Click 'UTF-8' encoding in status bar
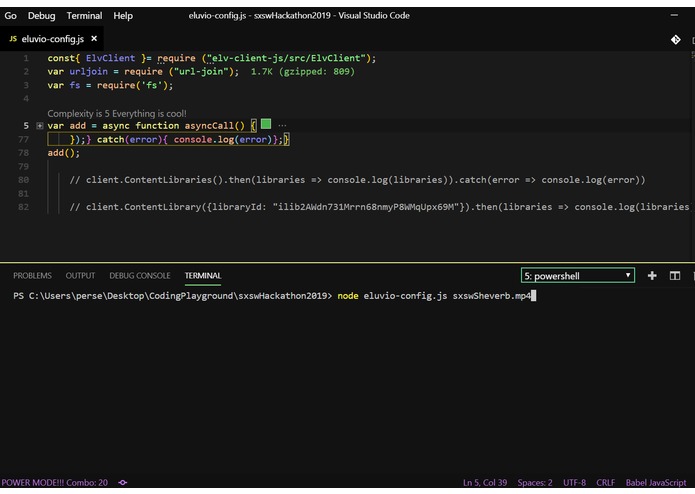Viewport: 695px width, 494px height. (574, 482)
